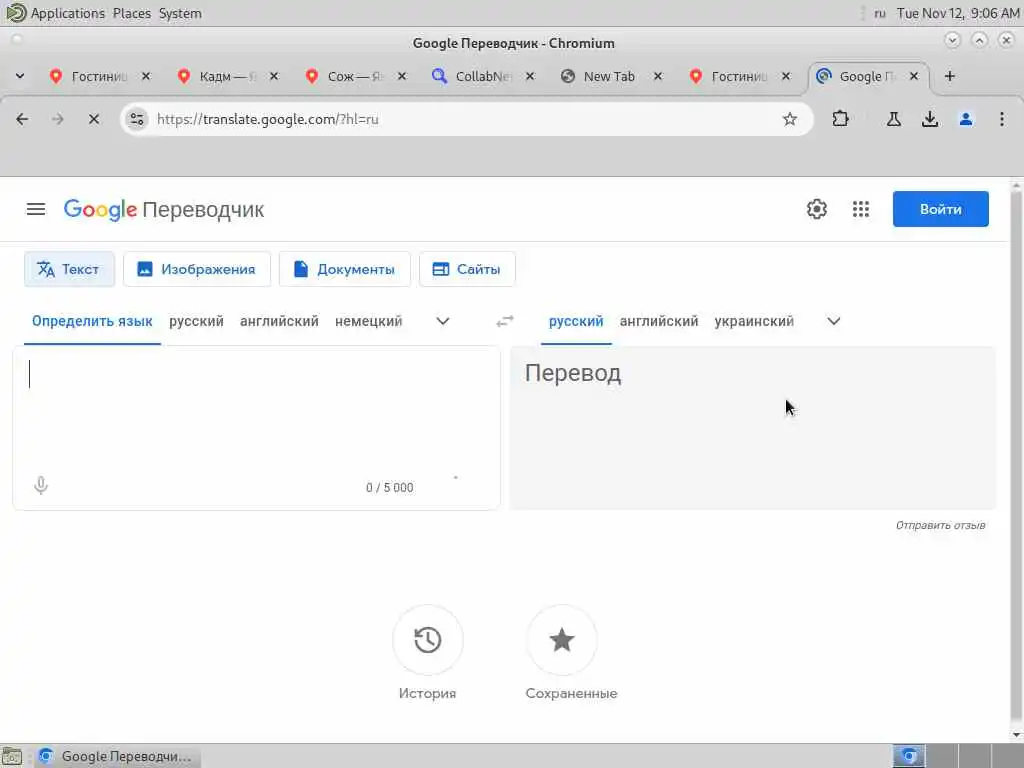
Task: Select the Сайты translation mode
Action: click(x=467, y=269)
